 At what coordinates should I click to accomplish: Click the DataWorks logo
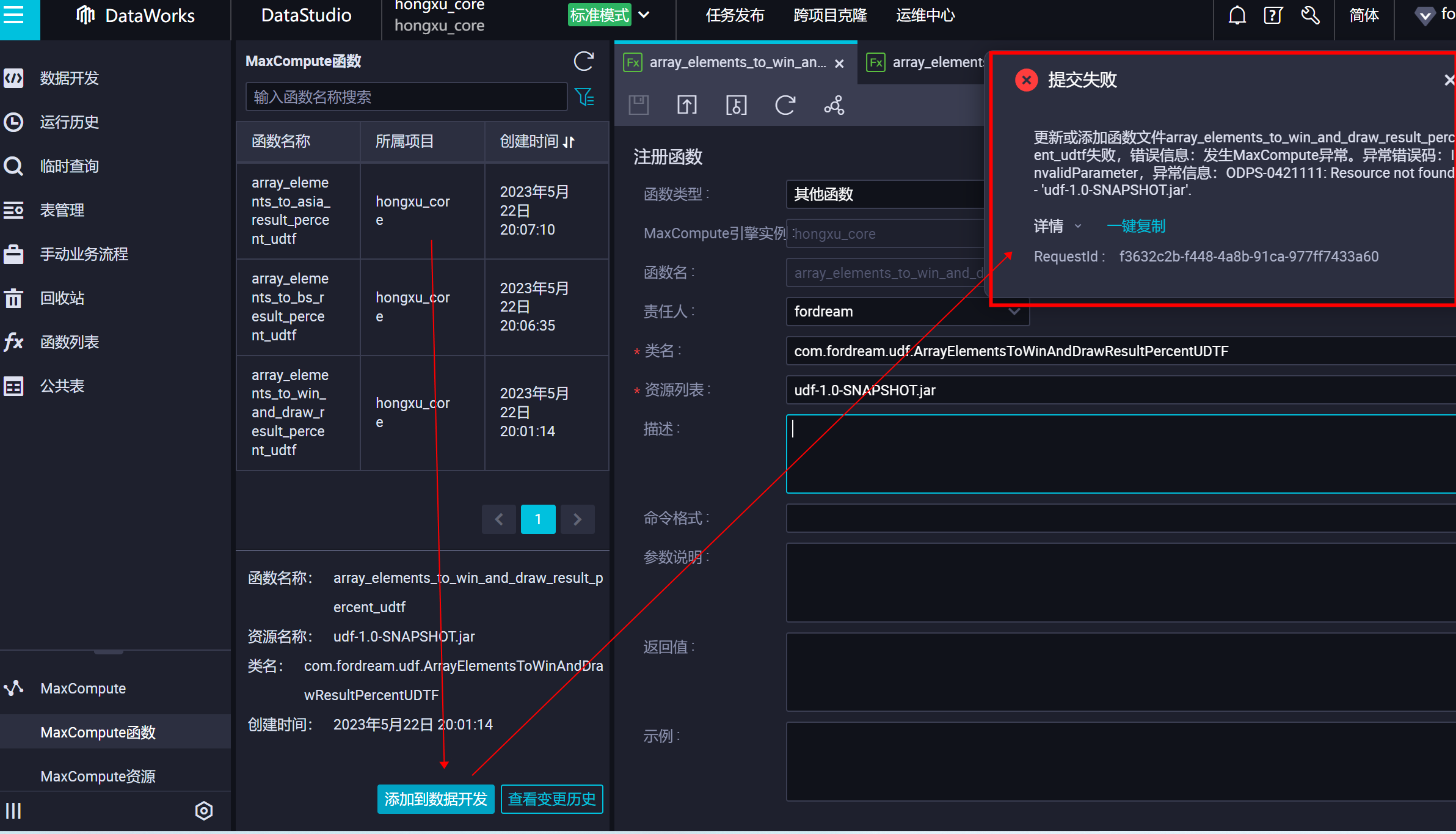(x=136, y=15)
